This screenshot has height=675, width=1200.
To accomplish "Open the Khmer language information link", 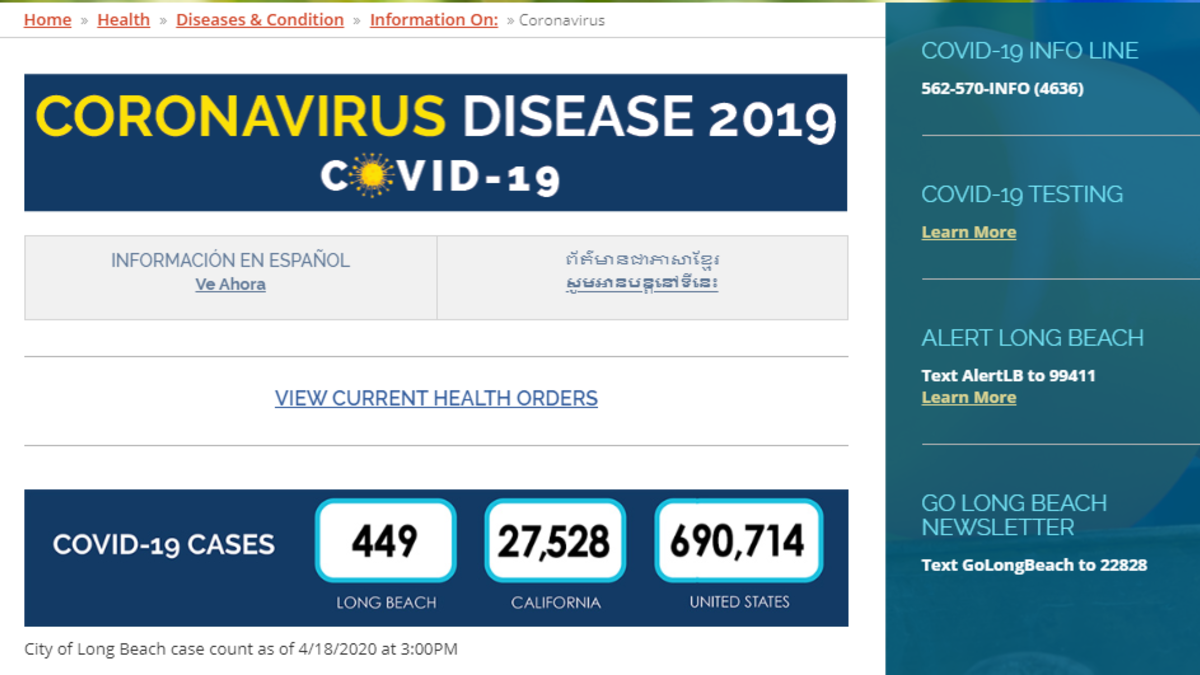I will point(641,283).
